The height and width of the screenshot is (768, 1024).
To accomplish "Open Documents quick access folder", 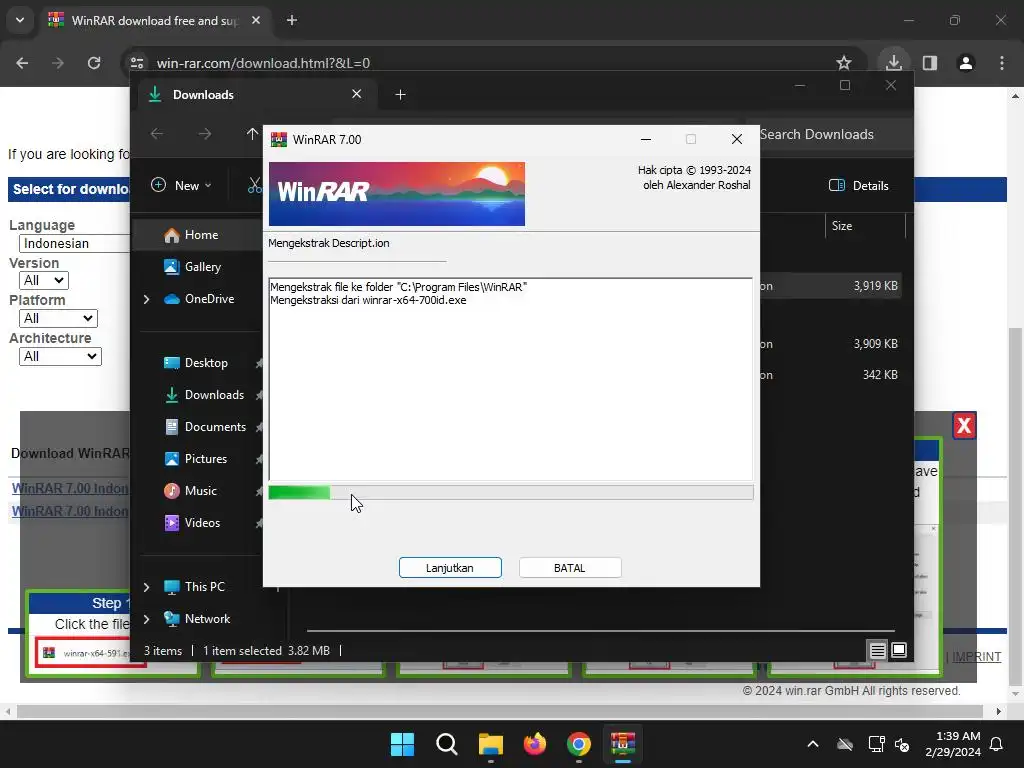I will (205, 427).
